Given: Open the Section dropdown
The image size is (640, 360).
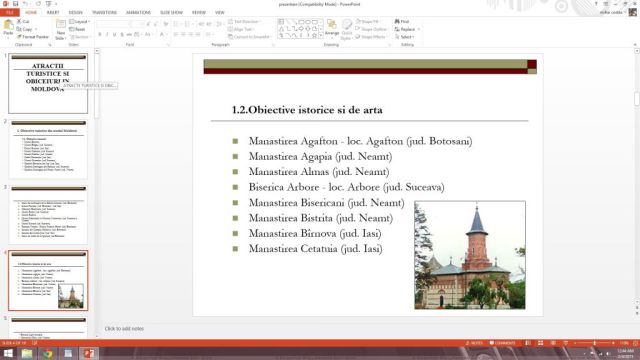Looking at the screenshot, I should pyautogui.click(x=80, y=37).
